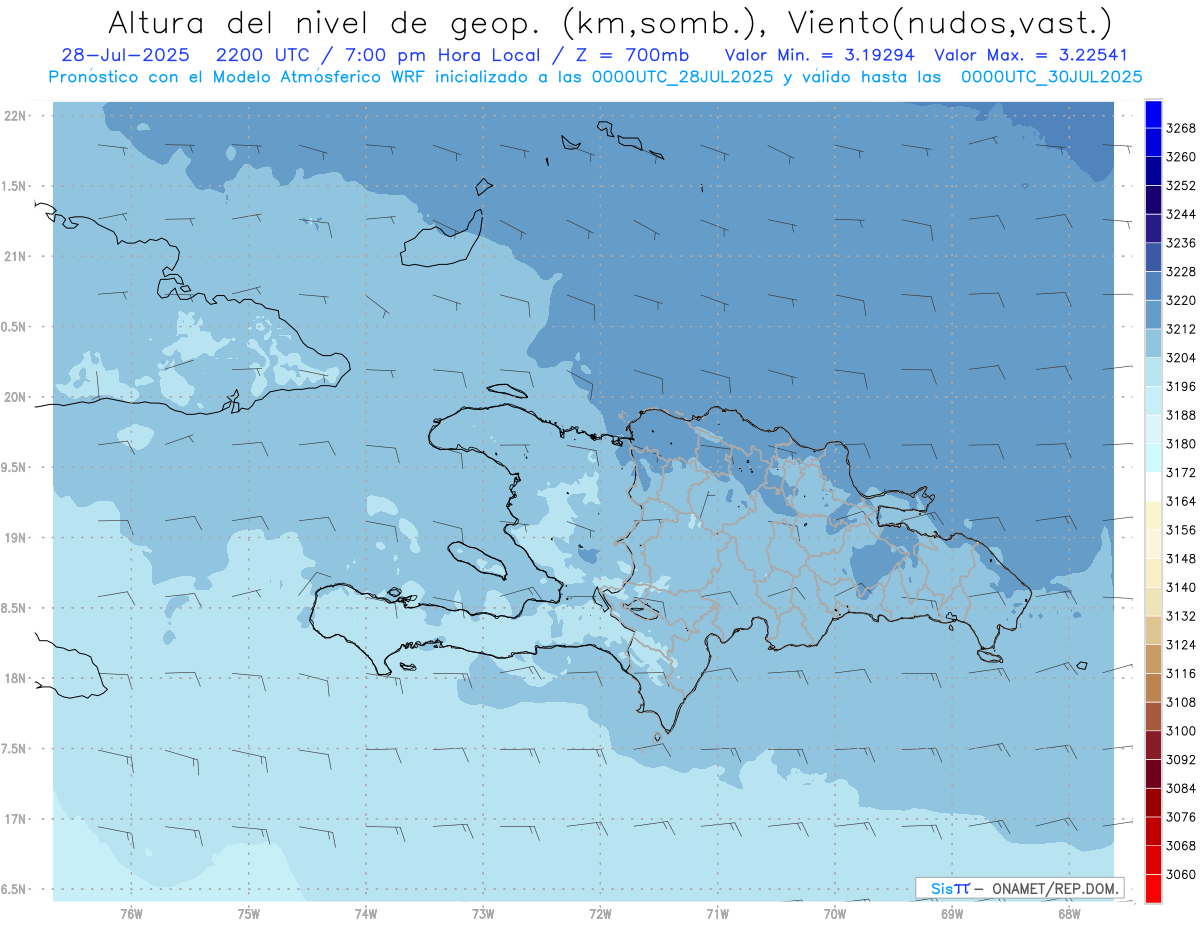Click the bright blue swatch above 3268
Image resolution: width=1200 pixels, height=927 pixels.
point(1153,114)
